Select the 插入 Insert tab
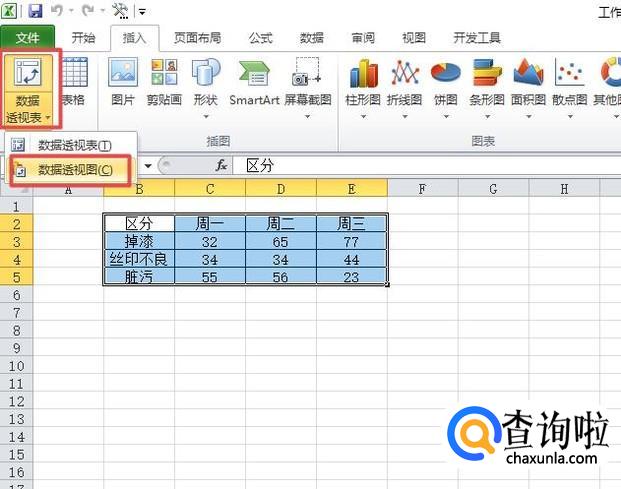This screenshot has height=489, width=621. 135,38
